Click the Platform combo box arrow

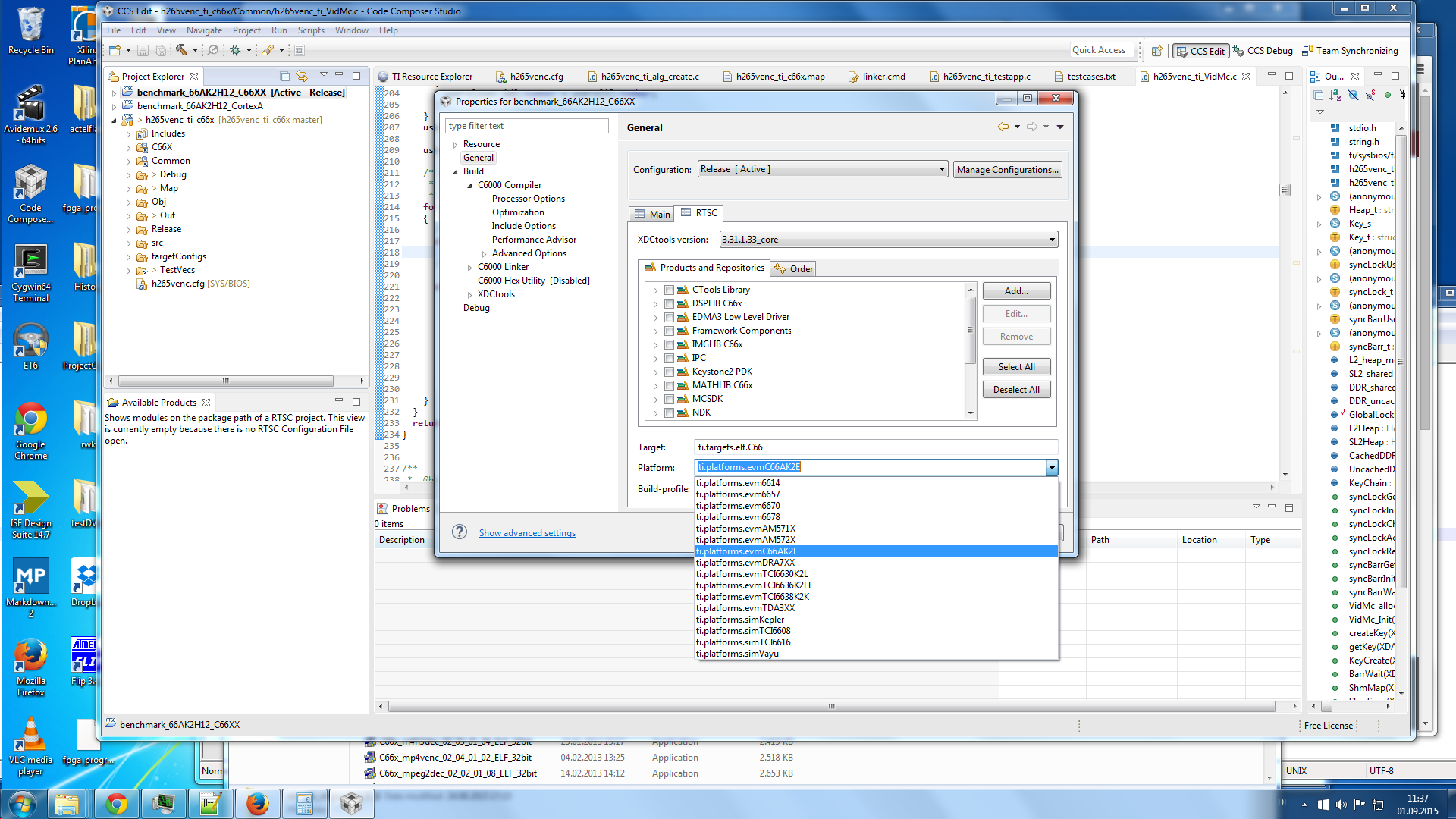[1052, 467]
